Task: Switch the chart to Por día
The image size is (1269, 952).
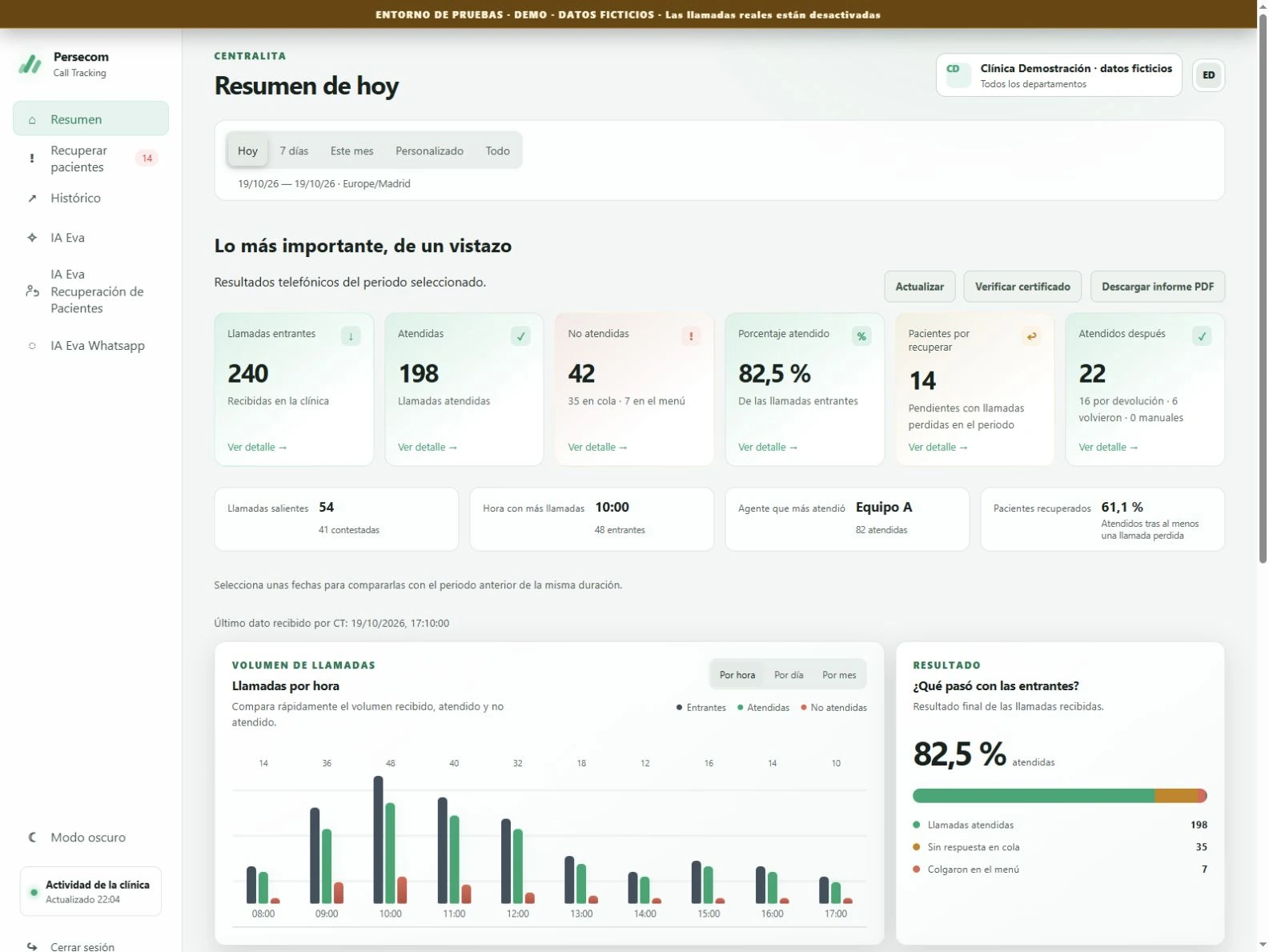Action: (x=789, y=675)
